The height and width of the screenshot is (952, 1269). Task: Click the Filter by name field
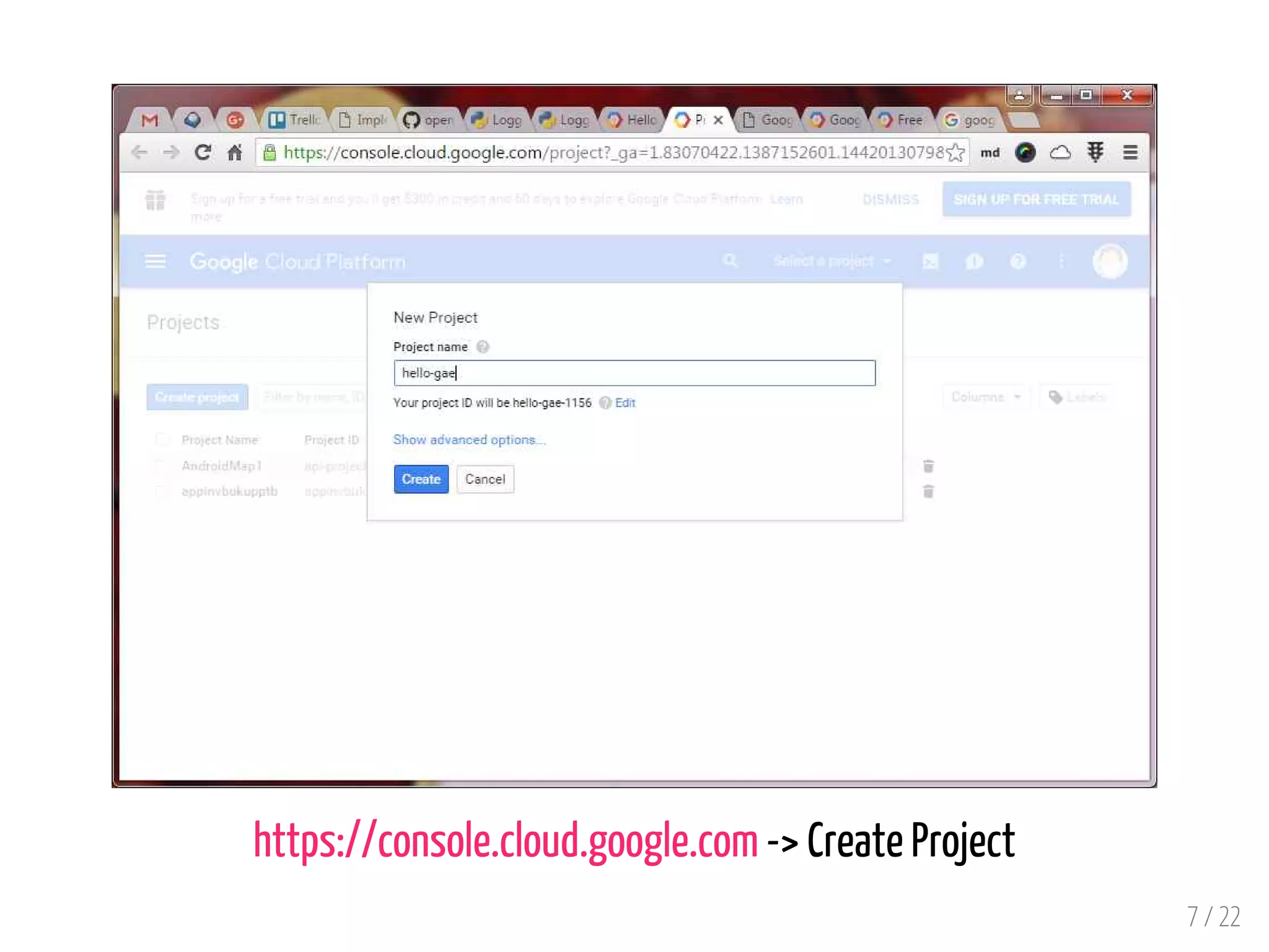pos(313,397)
